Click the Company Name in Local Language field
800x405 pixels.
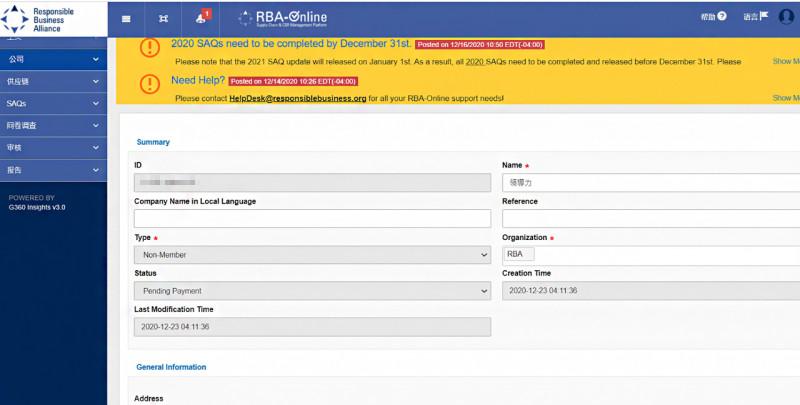(x=312, y=218)
